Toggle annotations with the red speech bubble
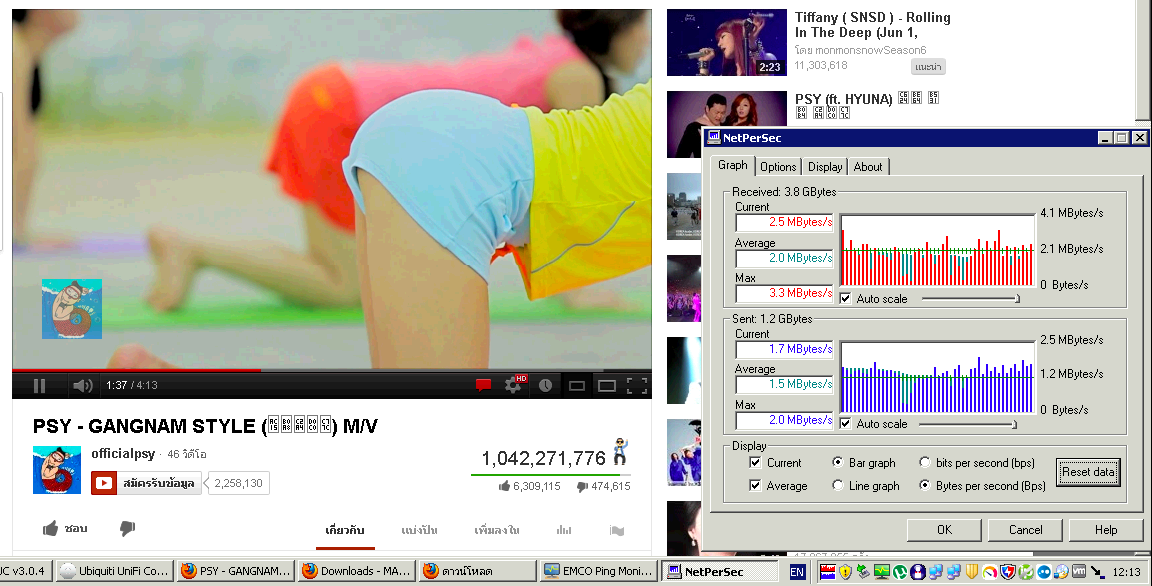The width and height of the screenshot is (1152, 586). 483,385
